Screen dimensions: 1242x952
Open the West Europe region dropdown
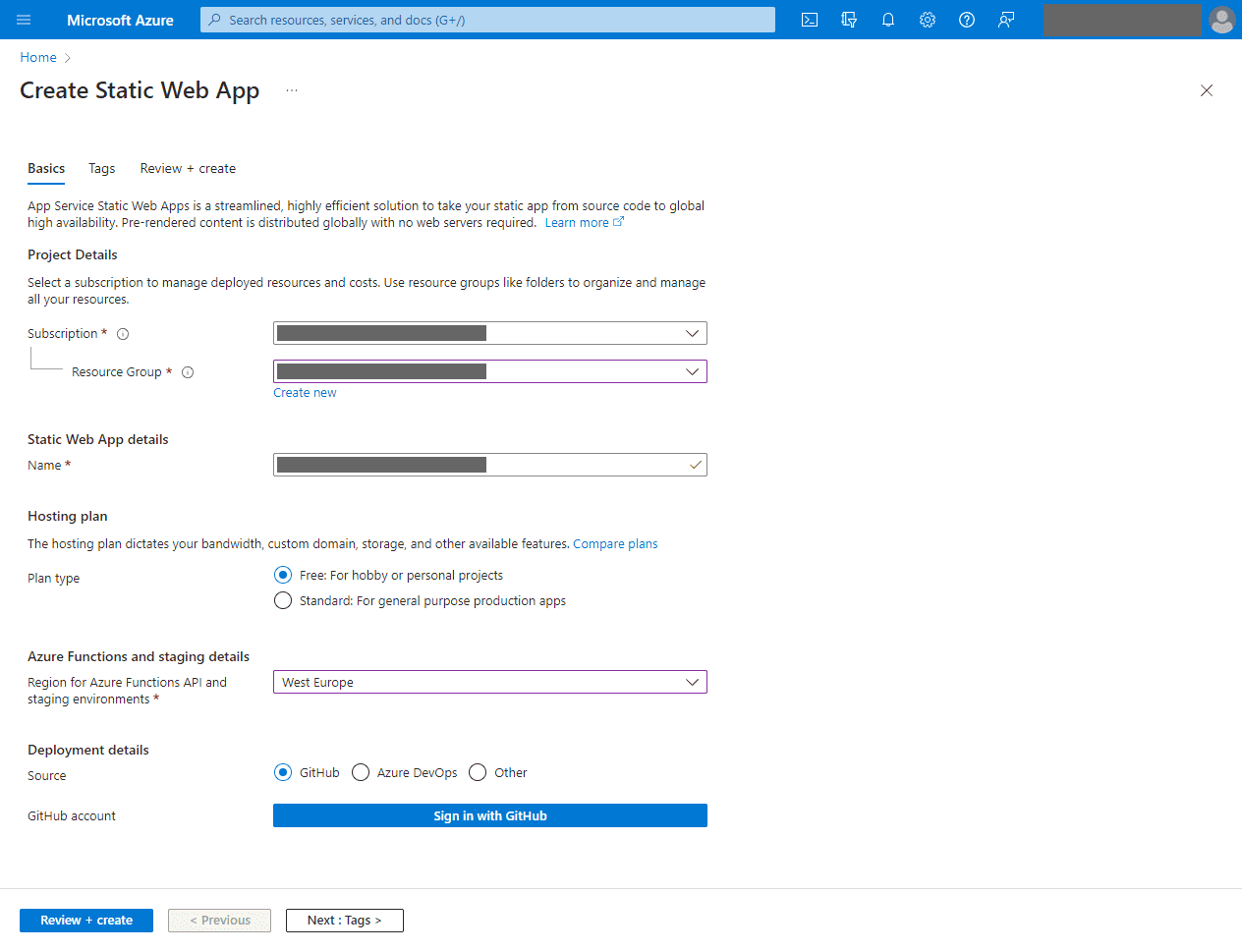click(489, 682)
